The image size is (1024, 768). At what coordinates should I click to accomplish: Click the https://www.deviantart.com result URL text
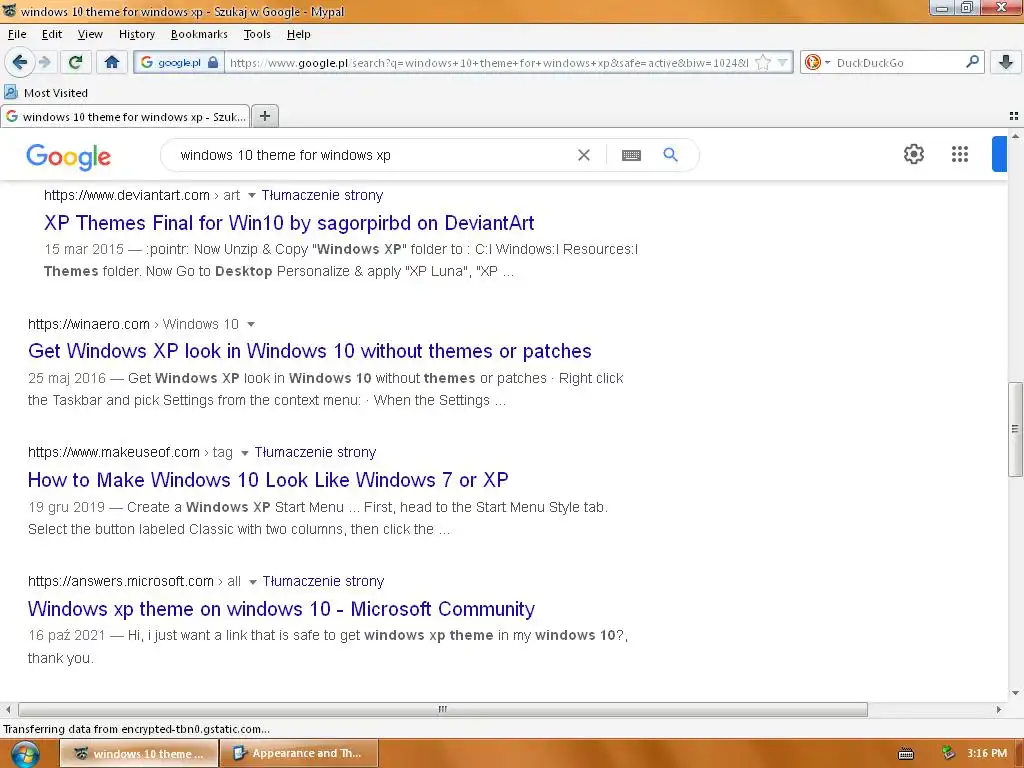point(127,195)
